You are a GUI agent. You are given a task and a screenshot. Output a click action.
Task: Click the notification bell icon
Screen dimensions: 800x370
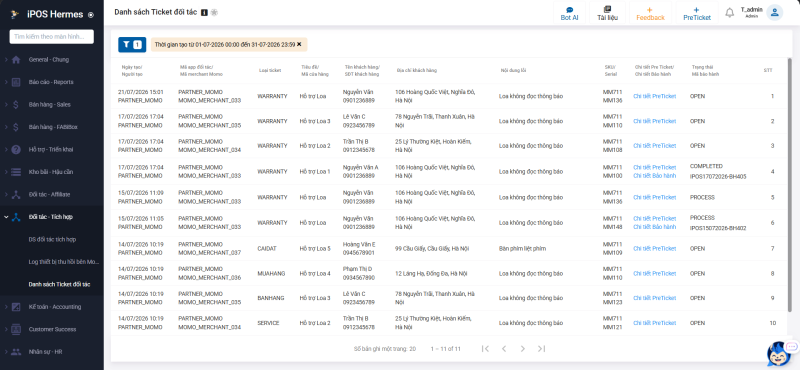pos(730,13)
